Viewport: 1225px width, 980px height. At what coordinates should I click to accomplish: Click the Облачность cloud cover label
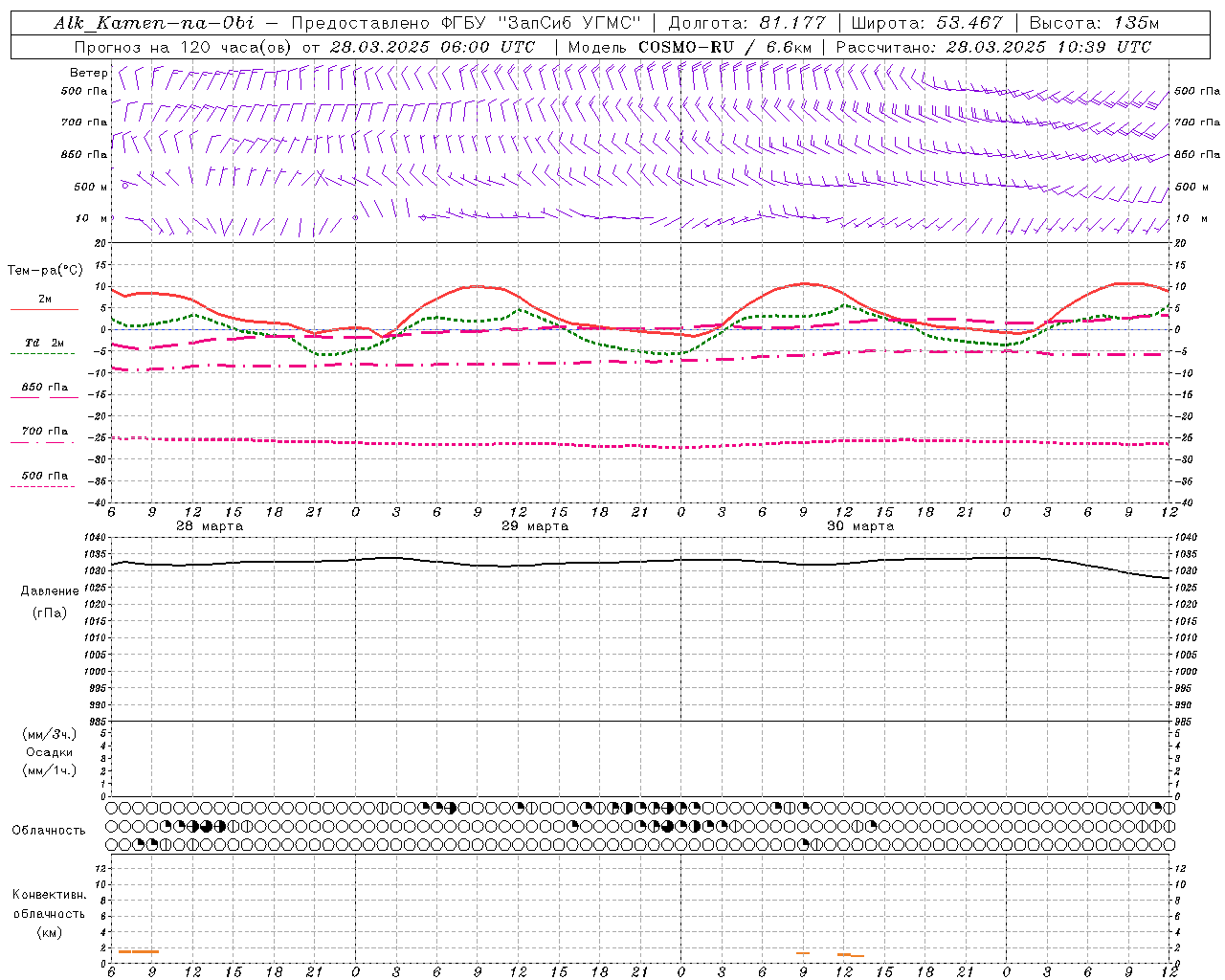click(x=49, y=831)
